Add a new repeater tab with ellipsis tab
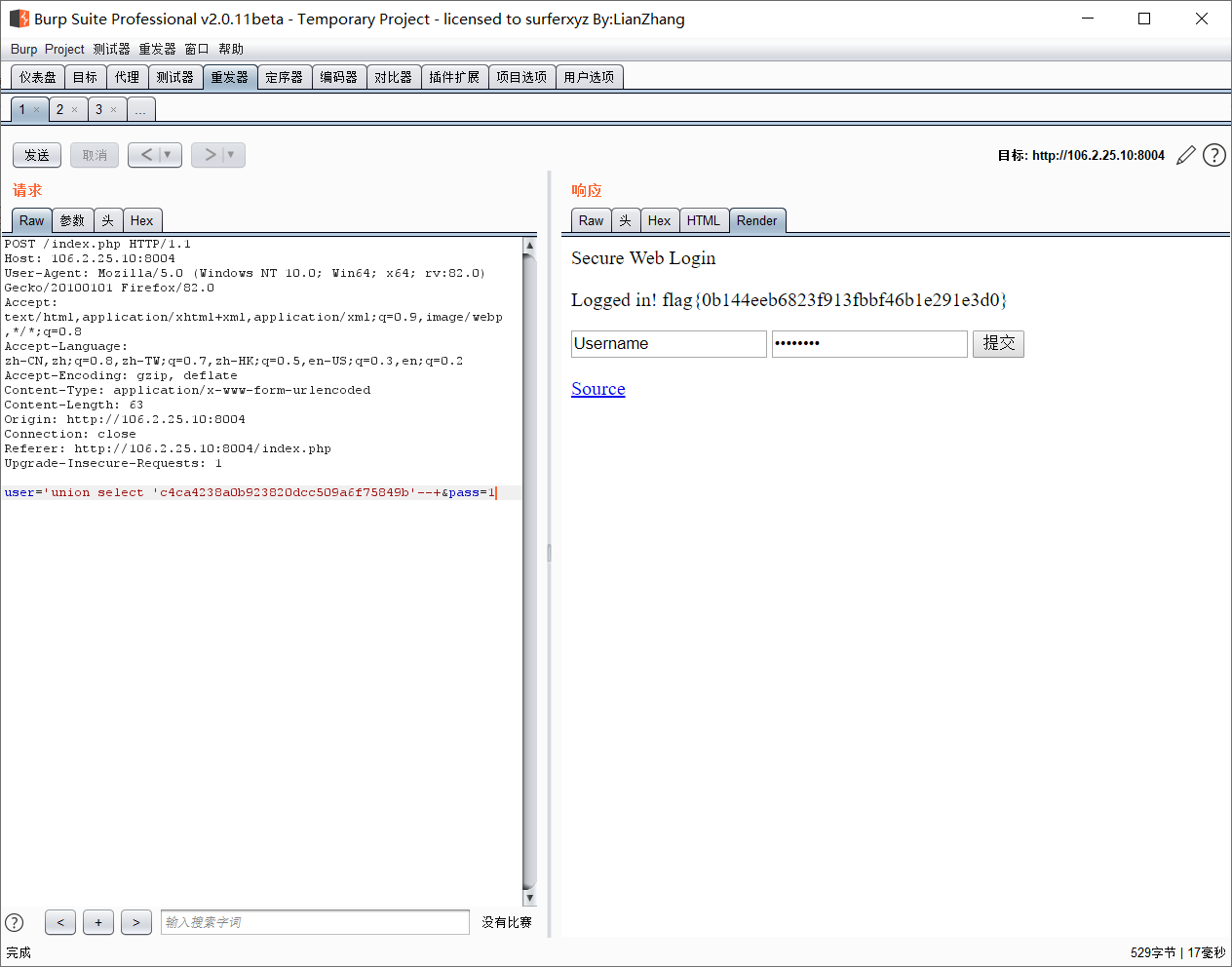The image size is (1232, 967). click(x=140, y=109)
